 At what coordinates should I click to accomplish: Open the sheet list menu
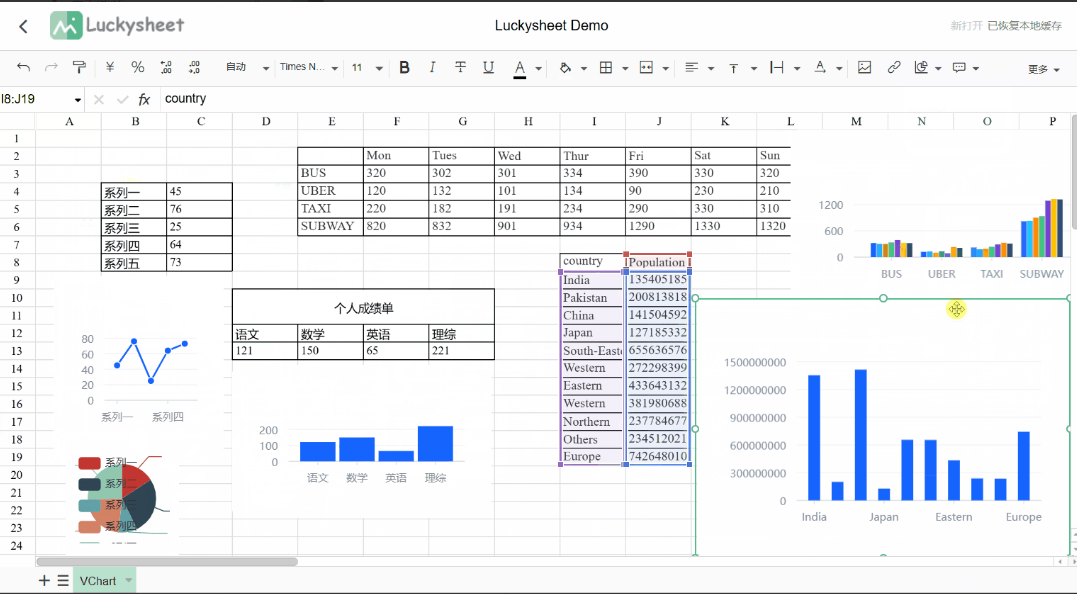click(63, 581)
